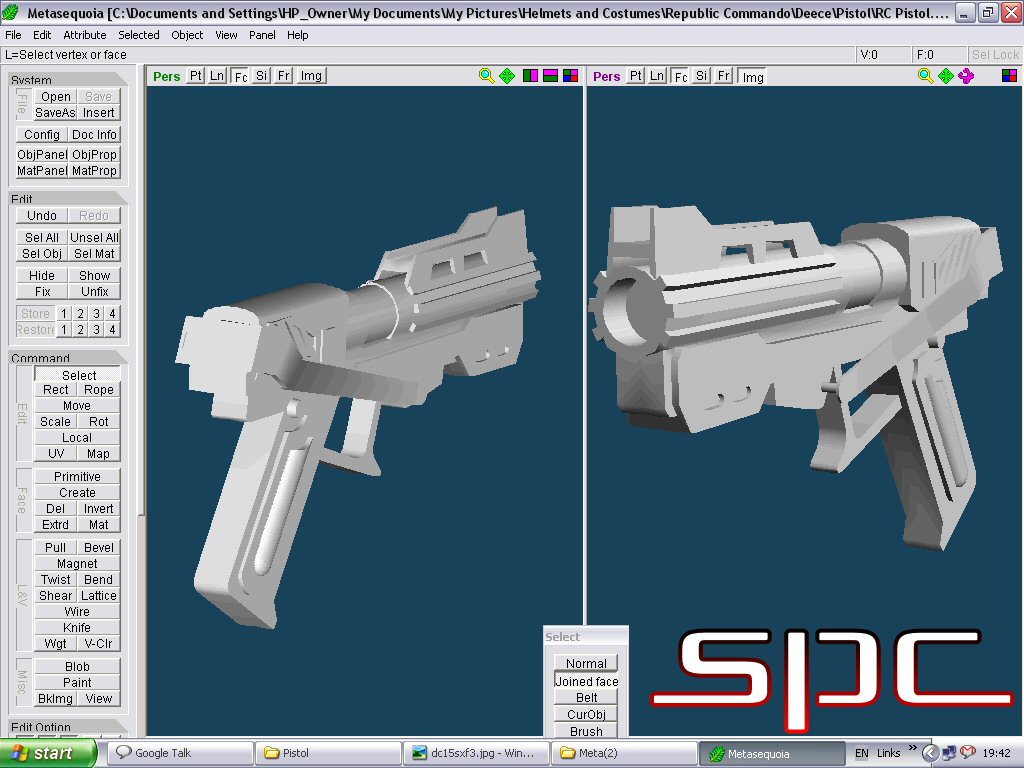
Task: Toggle Si display in right viewport
Action: click(x=701, y=76)
